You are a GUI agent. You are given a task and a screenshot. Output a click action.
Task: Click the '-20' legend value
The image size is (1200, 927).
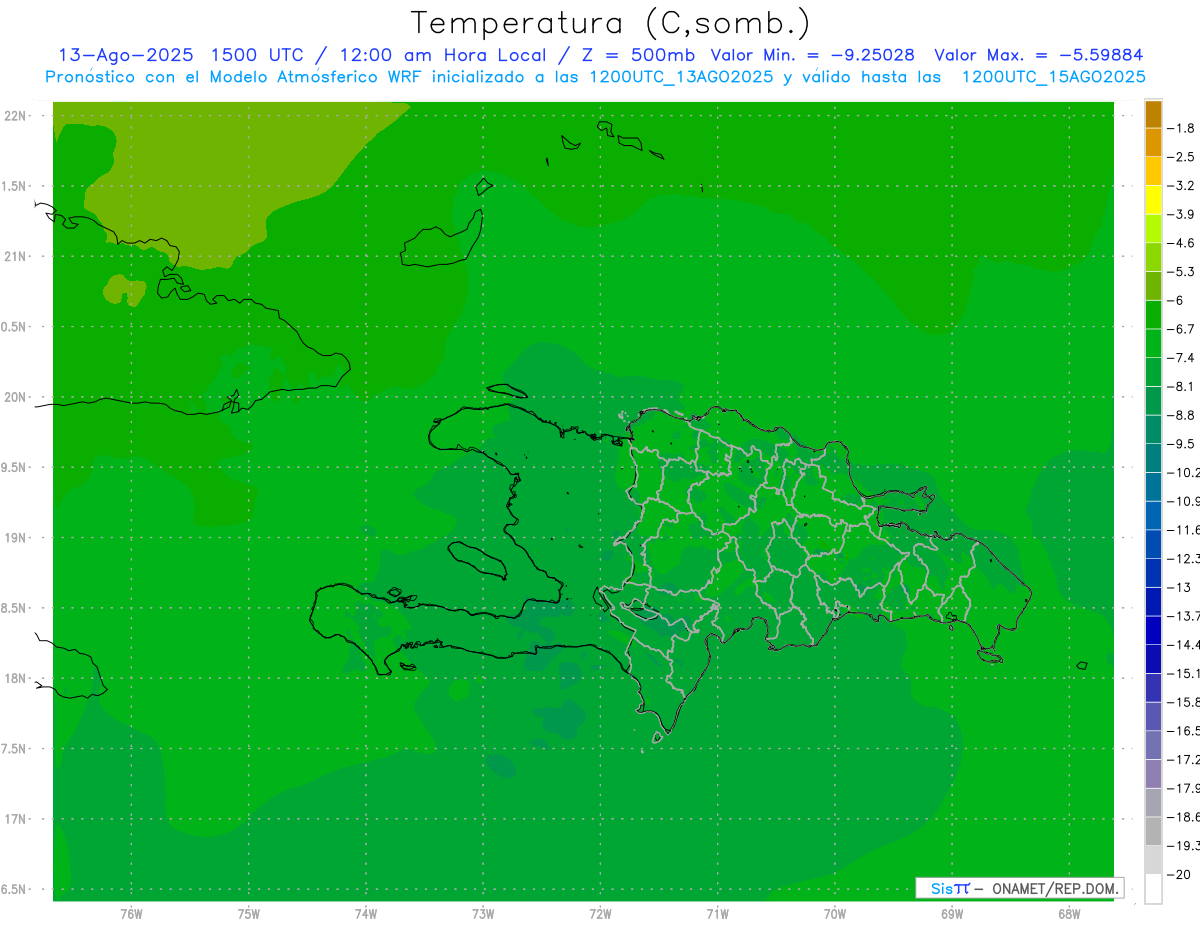point(1180,875)
